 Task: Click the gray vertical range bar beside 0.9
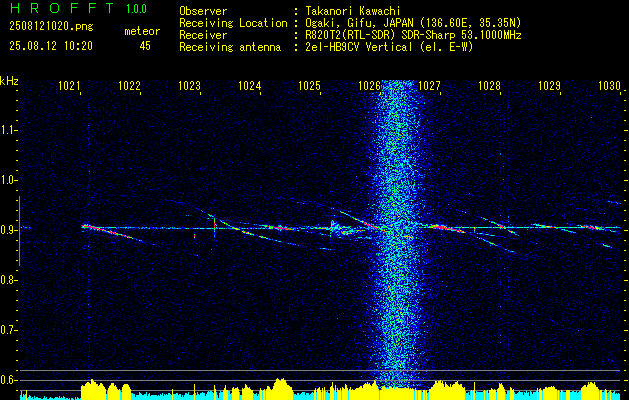(19, 231)
